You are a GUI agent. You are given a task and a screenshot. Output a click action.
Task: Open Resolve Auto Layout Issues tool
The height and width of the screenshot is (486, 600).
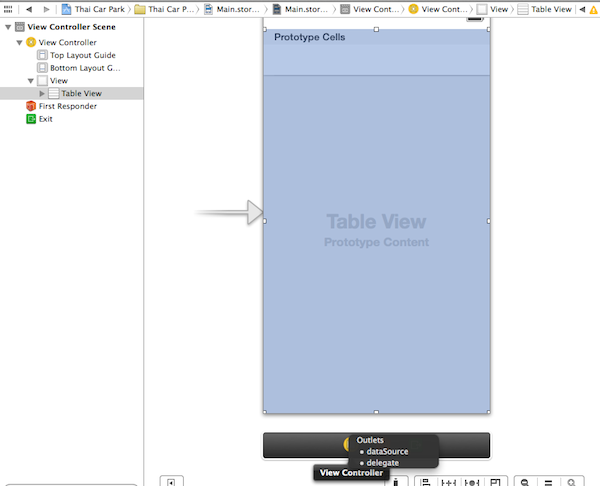click(472, 482)
